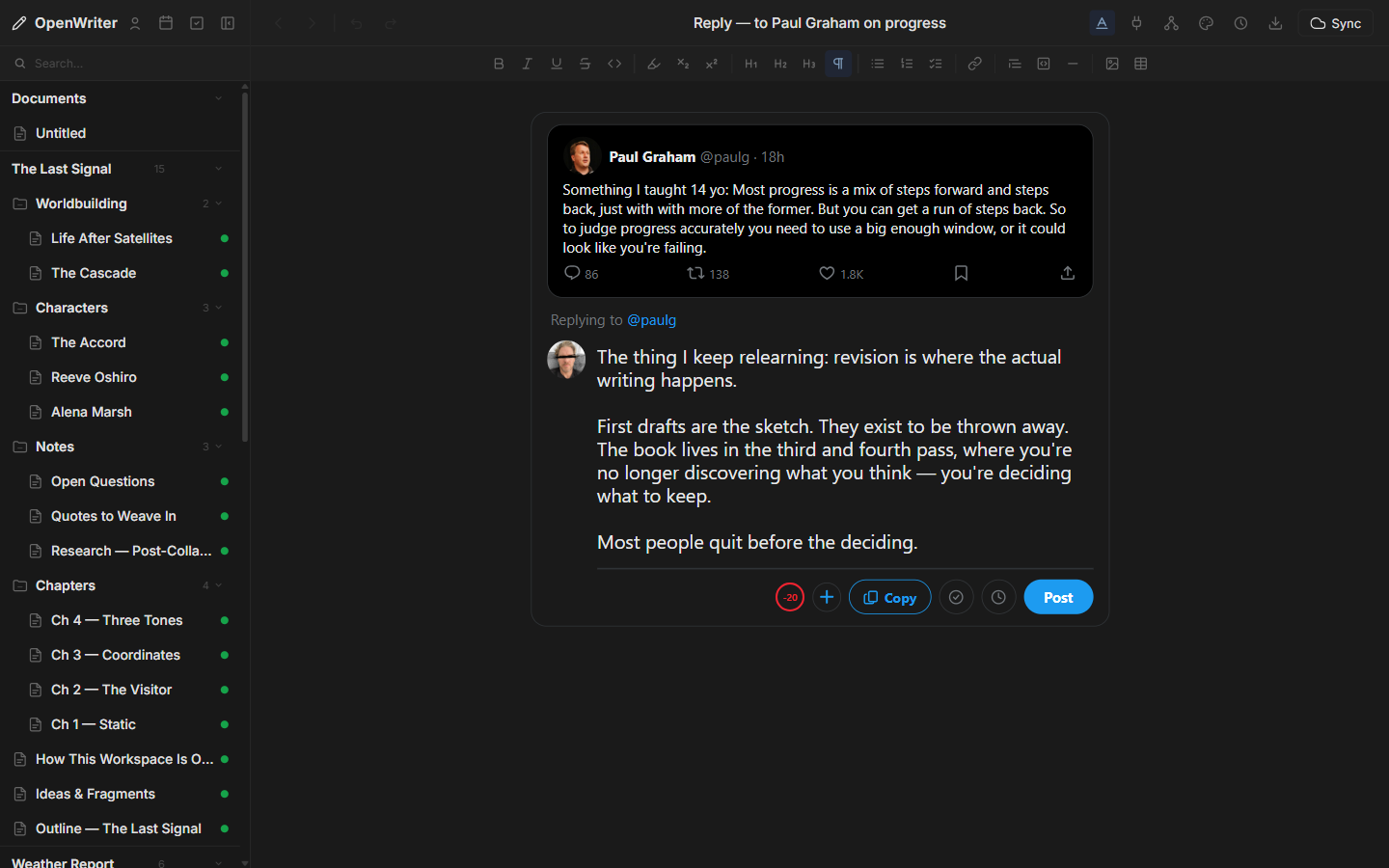Image resolution: width=1389 pixels, height=868 pixels.
Task: Insert a hyperlink from the toolbar
Action: pyautogui.click(x=974, y=63)
